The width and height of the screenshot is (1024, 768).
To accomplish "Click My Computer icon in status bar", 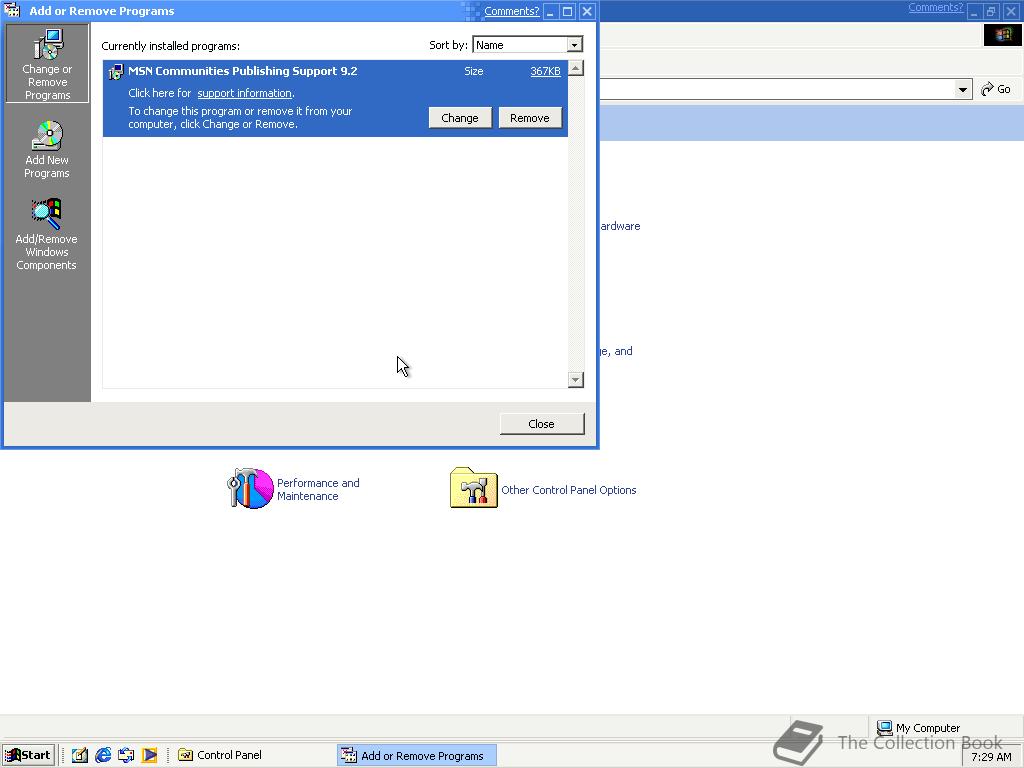I will coord(884,728).
